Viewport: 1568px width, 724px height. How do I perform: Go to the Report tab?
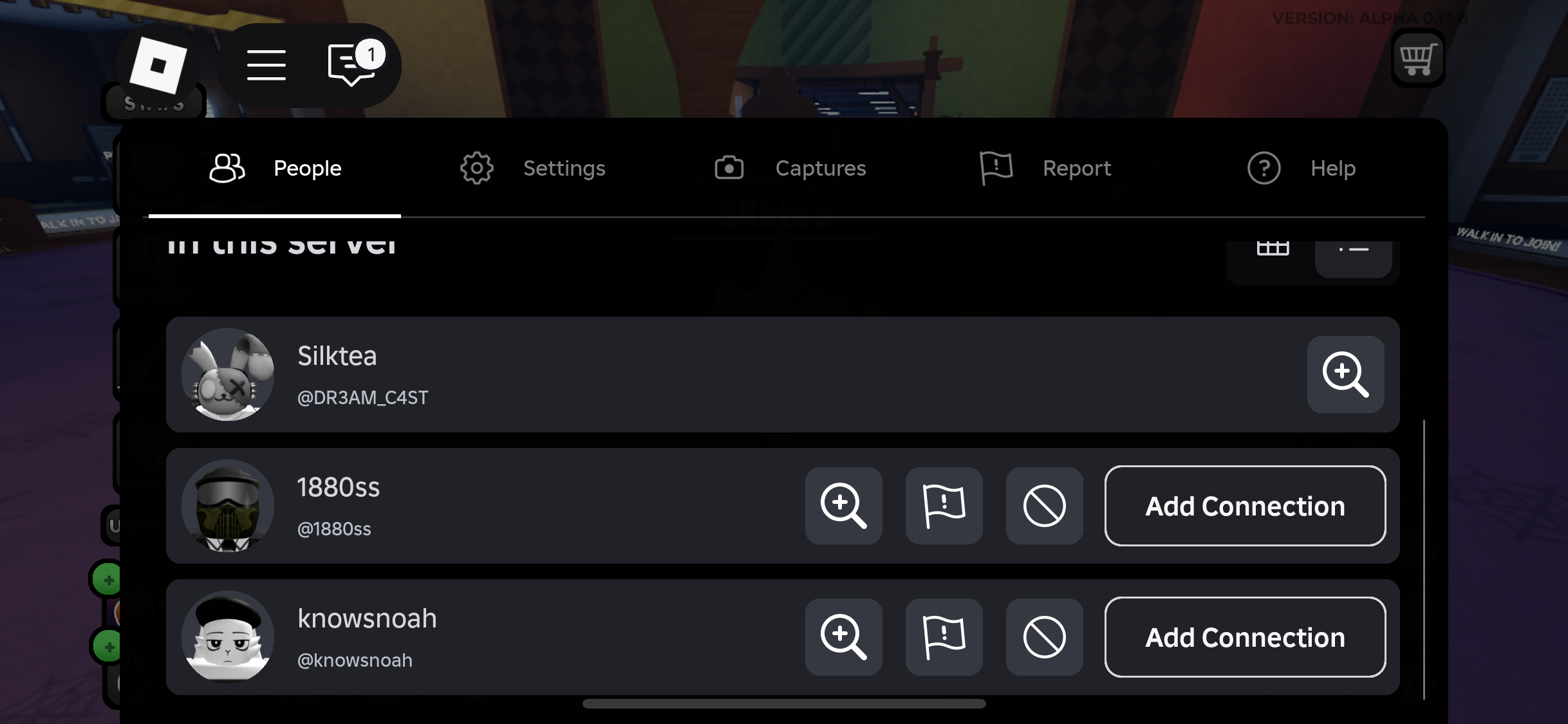click(1045, 169)
